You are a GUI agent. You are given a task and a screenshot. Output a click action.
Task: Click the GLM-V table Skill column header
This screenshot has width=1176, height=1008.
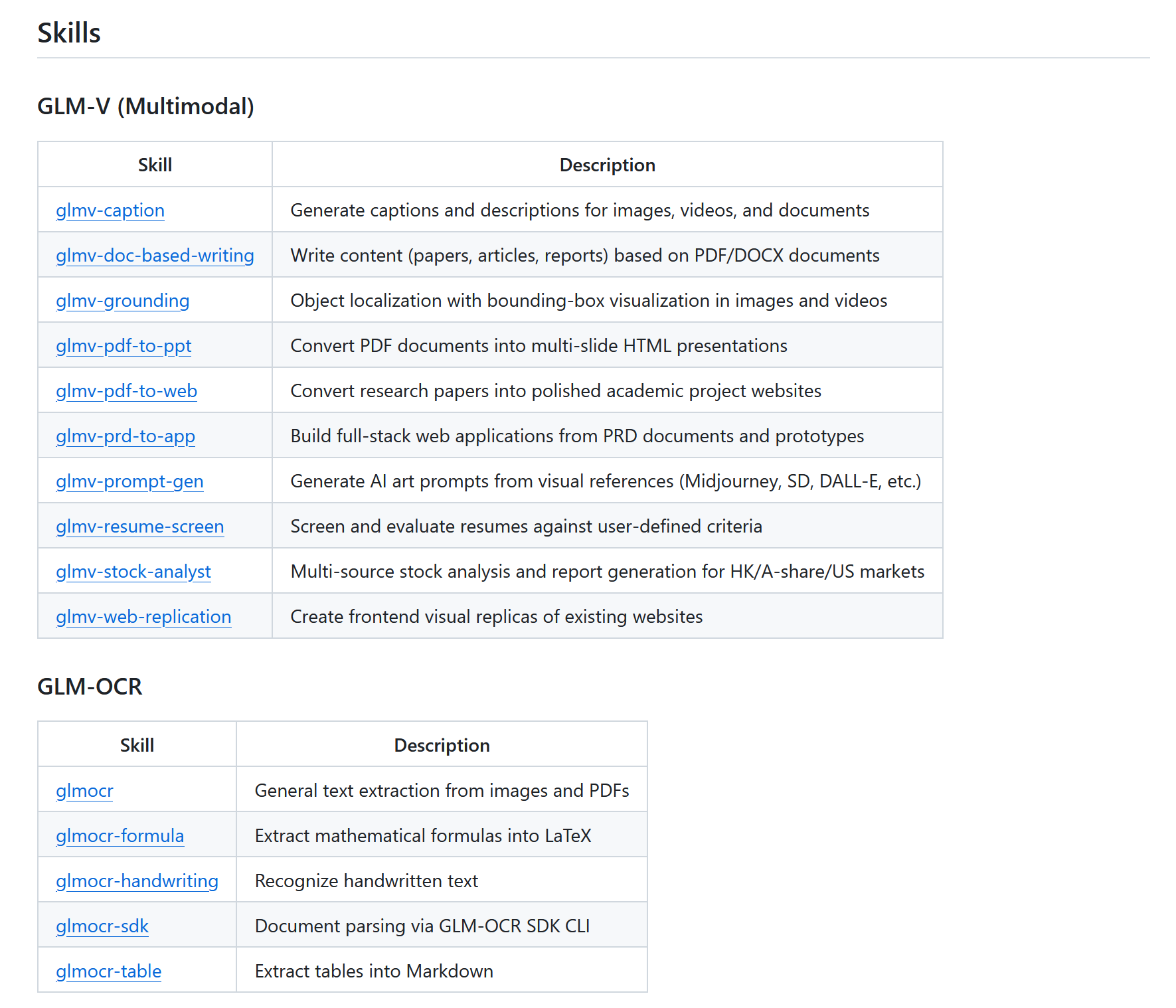(155, 165)
